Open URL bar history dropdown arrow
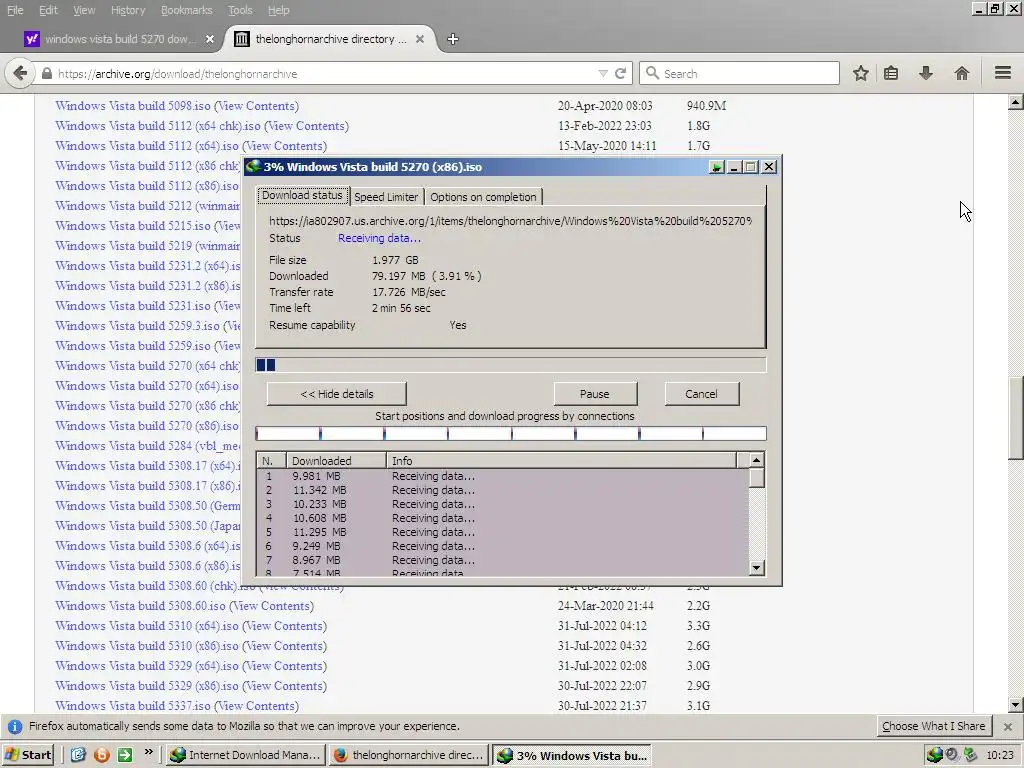This screenshot has height=768, width=1024. coord(603,74)
